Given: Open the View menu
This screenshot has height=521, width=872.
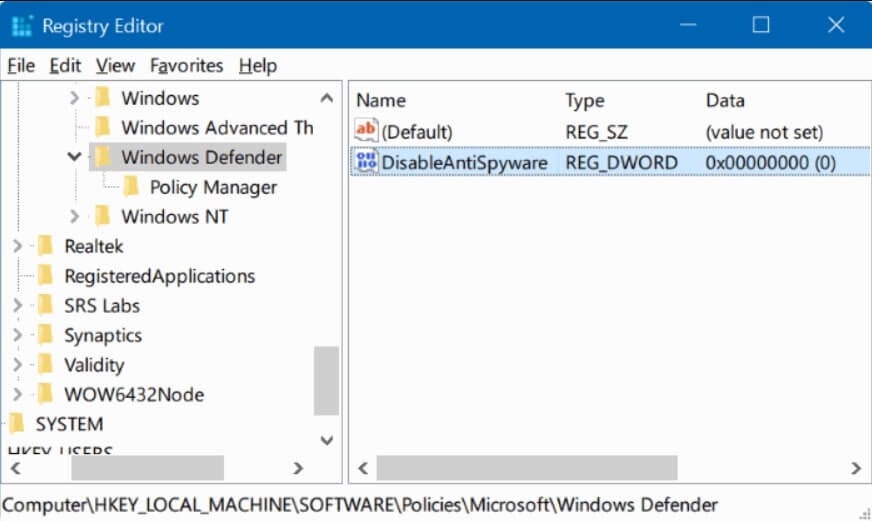Looking at the screenshot, I should [115, 66].
